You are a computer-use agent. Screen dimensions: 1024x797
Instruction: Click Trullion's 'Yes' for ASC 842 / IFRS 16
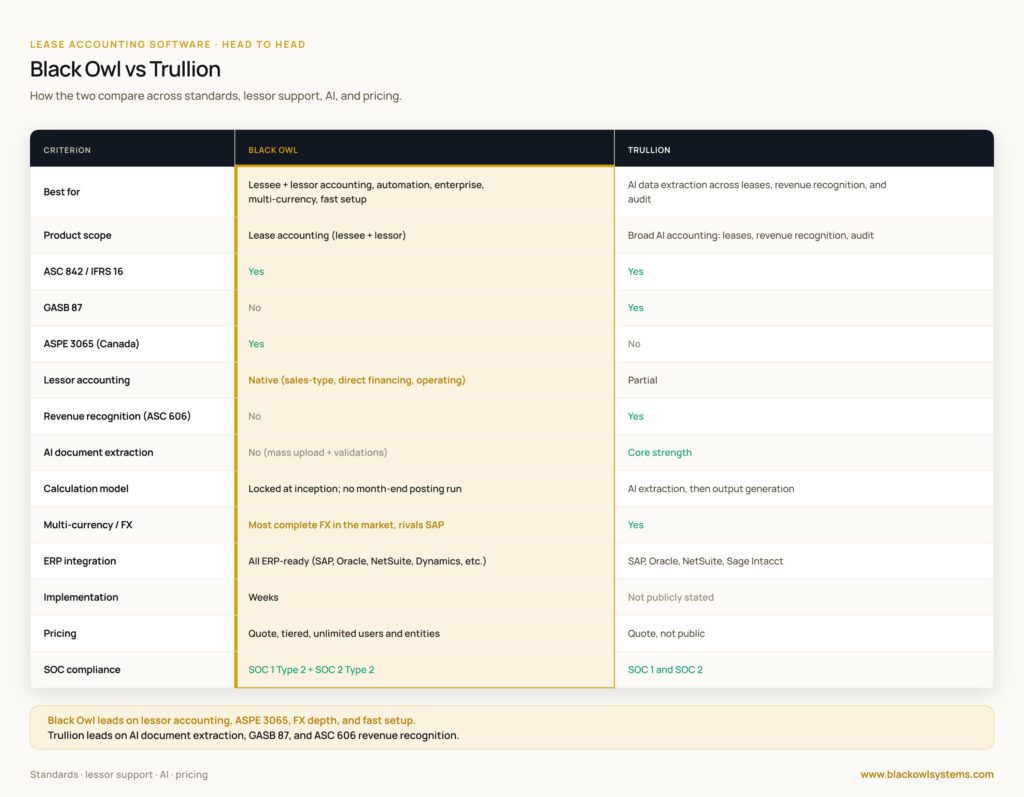[x=635, y=271]
